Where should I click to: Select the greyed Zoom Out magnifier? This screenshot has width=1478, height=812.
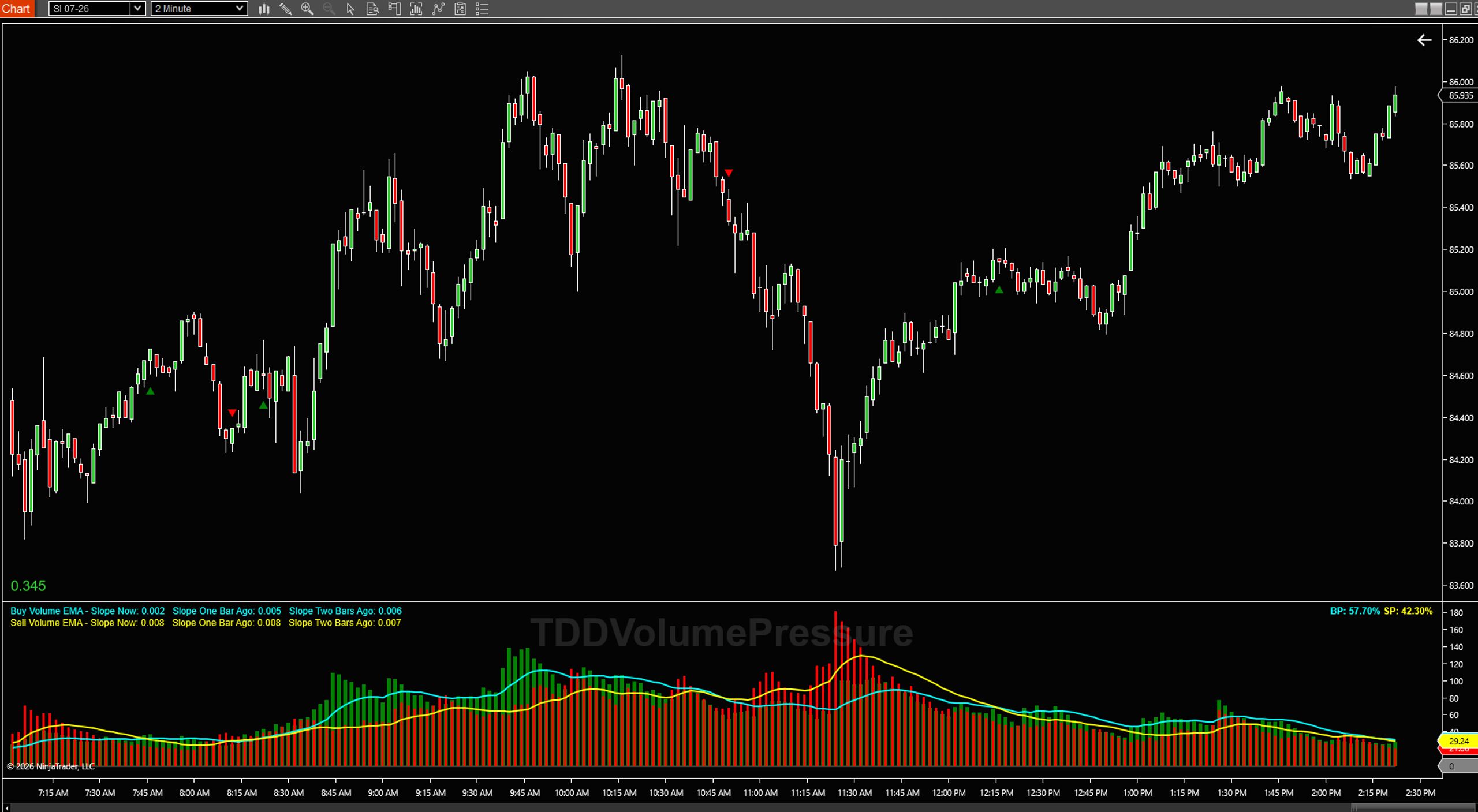tap(329, 9)
